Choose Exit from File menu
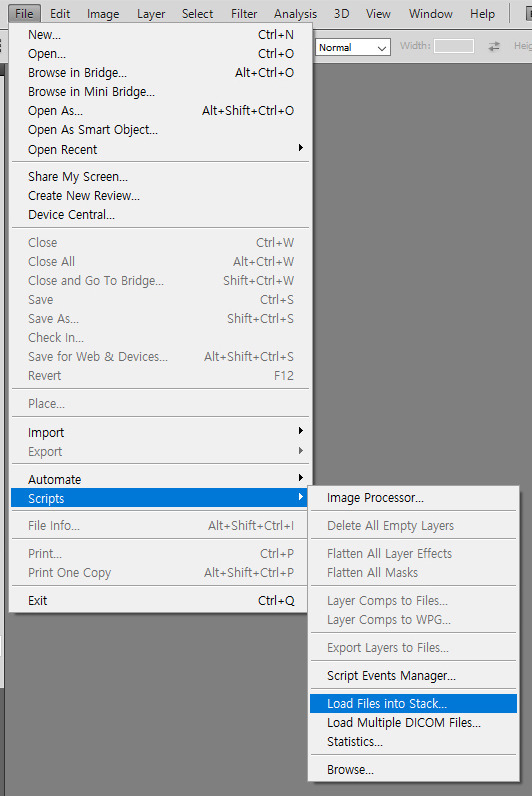The image size is (532, 796). click(x=160, y=601)
